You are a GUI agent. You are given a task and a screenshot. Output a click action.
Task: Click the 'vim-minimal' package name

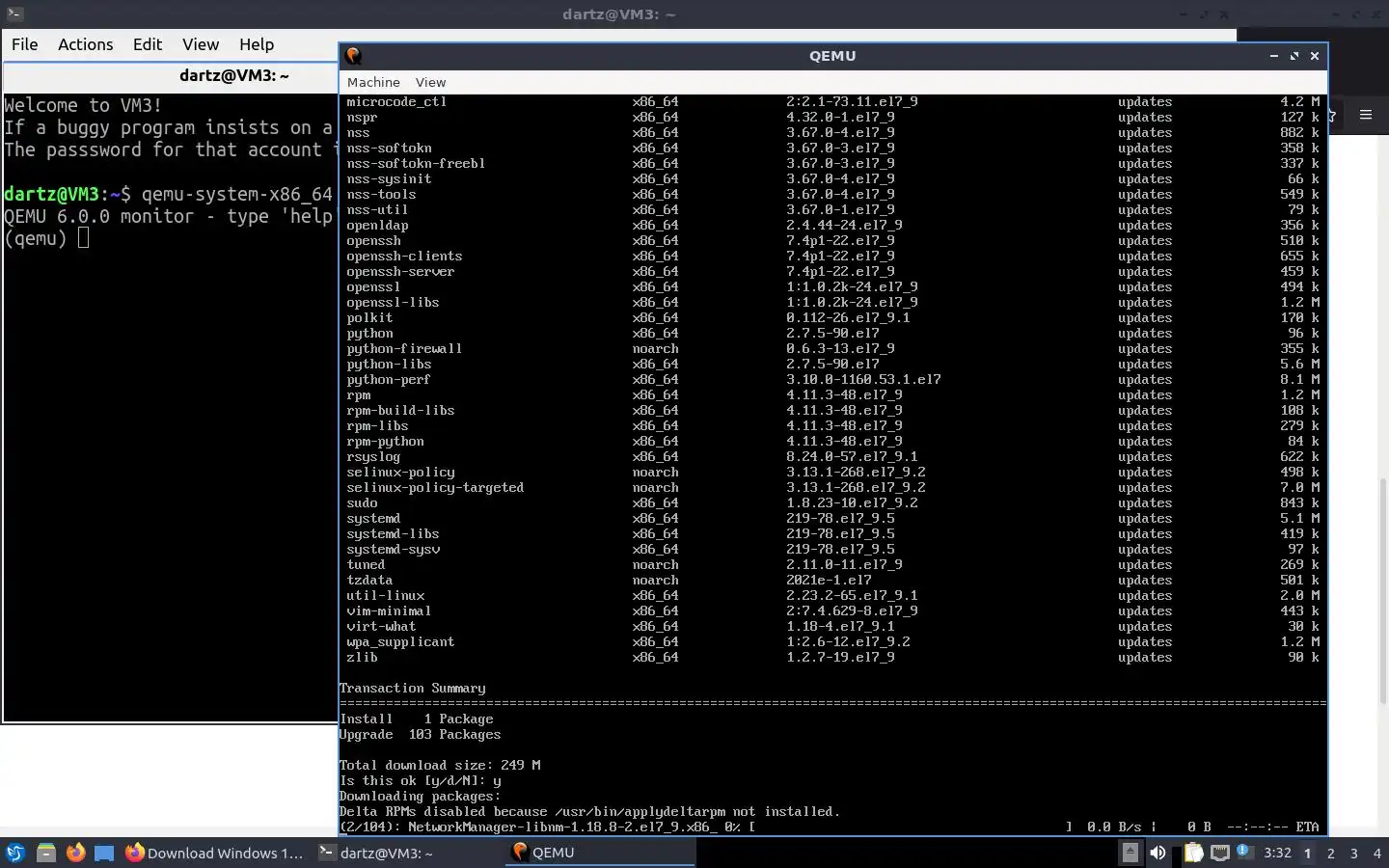pyautogui.click(x=389, y=610)
